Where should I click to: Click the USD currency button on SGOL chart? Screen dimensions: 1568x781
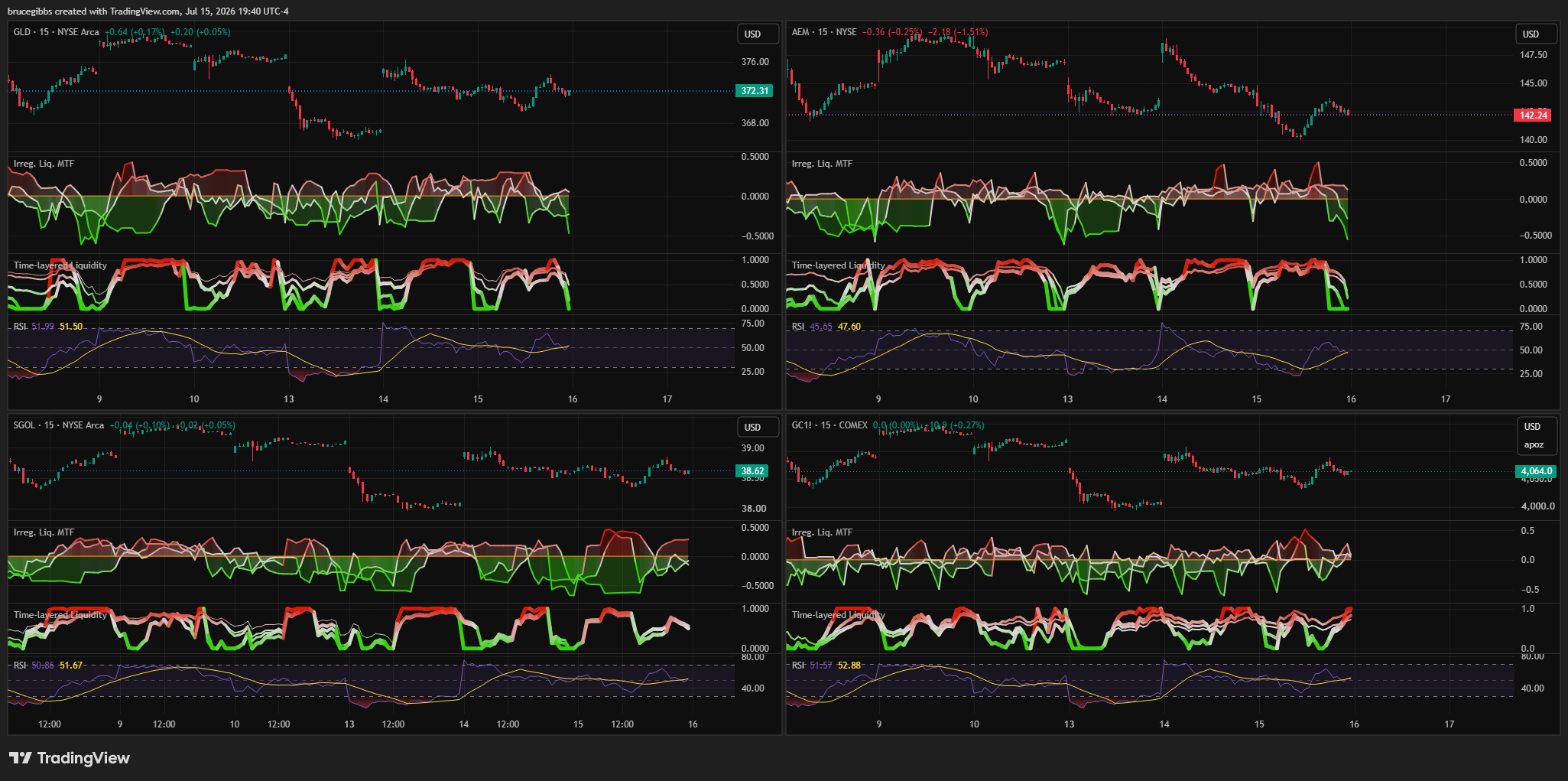757,427
